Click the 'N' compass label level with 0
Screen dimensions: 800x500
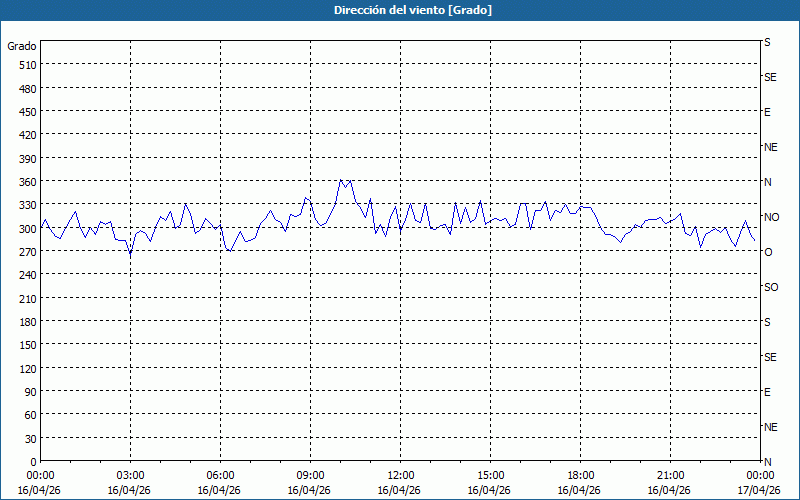click(767, 462)
